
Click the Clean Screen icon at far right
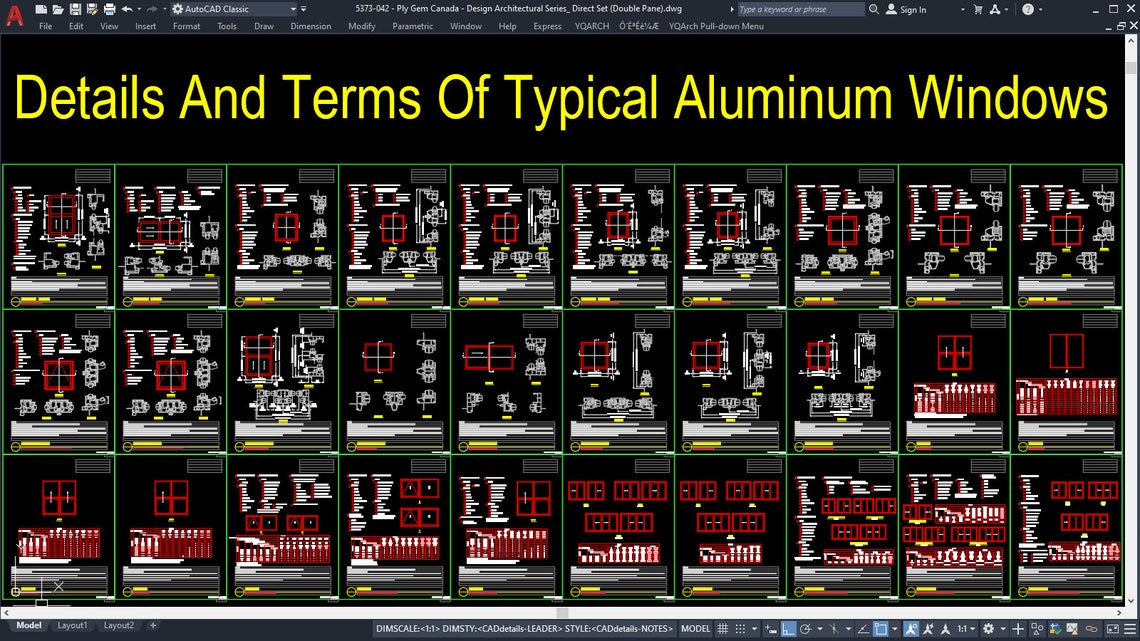pos(1112,631)
